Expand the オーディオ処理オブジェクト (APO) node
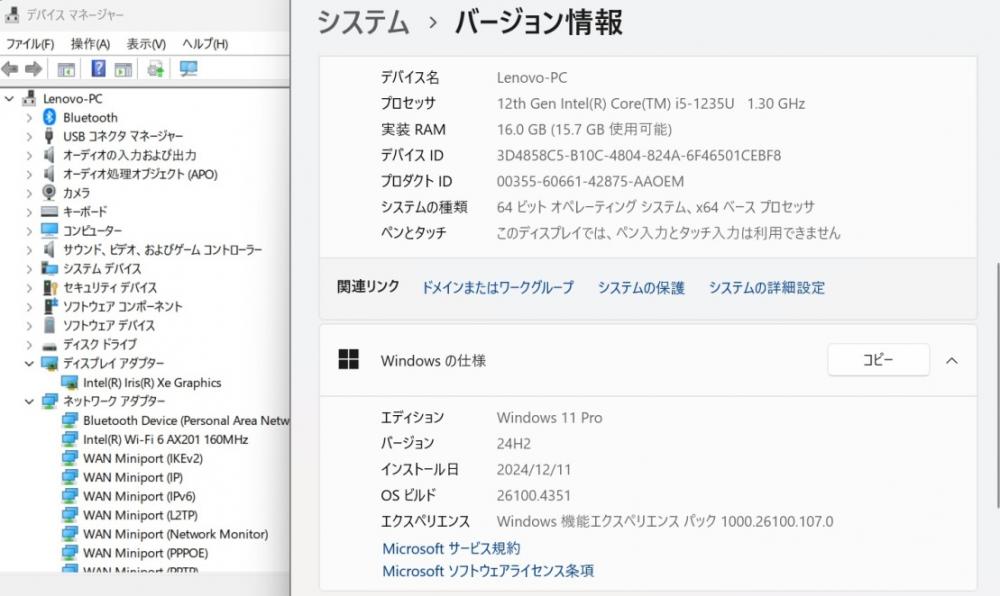Viewport: 1000px width, 596px height. (29, 174)
